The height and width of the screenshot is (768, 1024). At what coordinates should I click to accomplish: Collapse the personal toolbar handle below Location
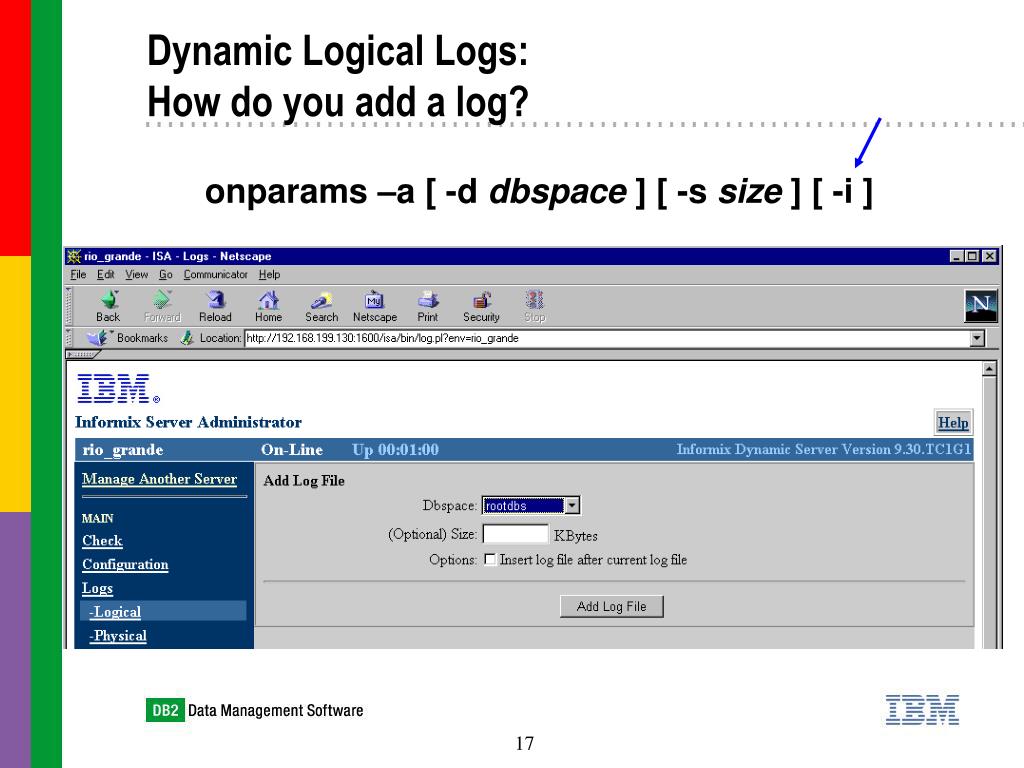[x=82, y=354]
